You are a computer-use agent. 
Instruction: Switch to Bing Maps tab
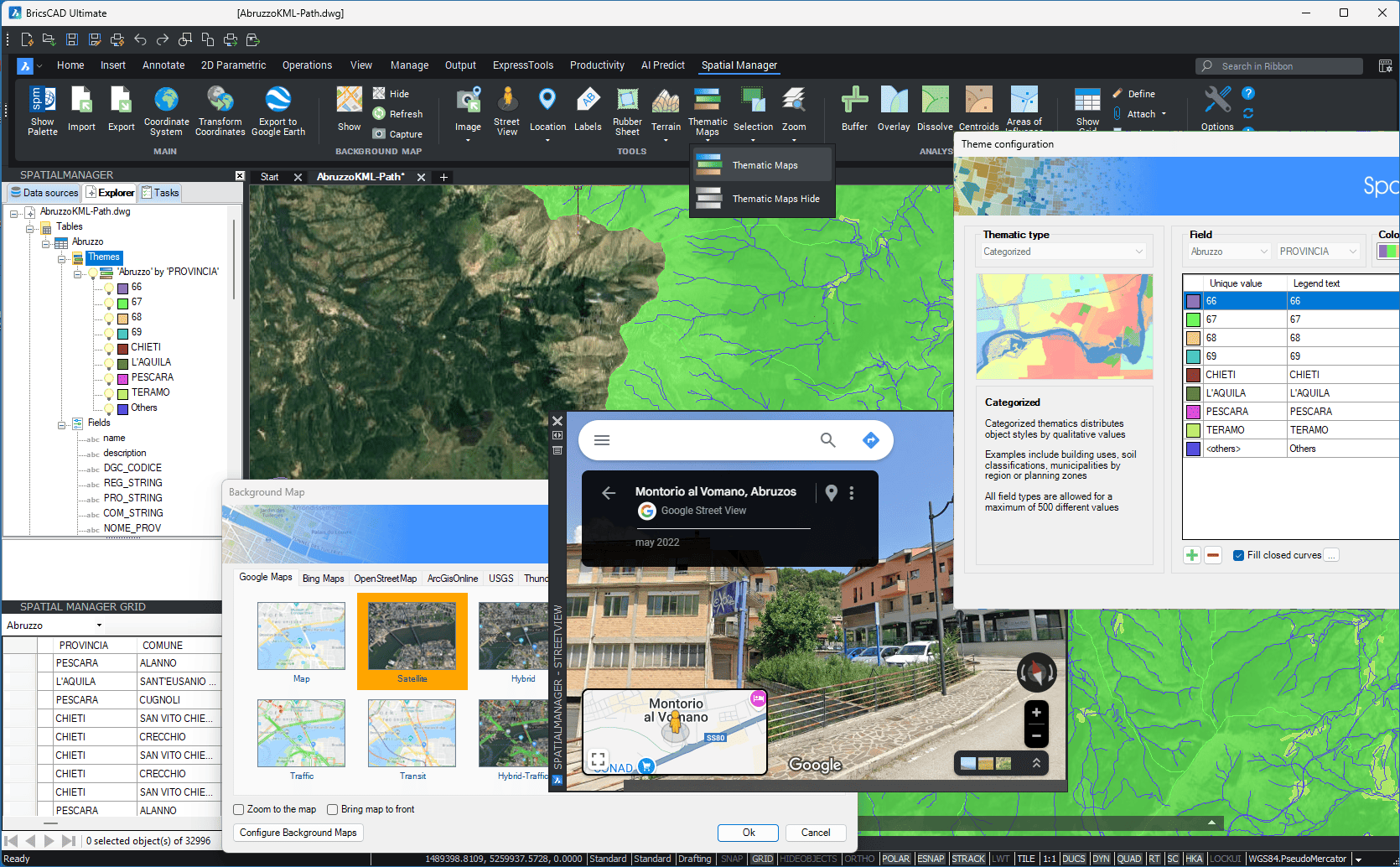[323, 579]
